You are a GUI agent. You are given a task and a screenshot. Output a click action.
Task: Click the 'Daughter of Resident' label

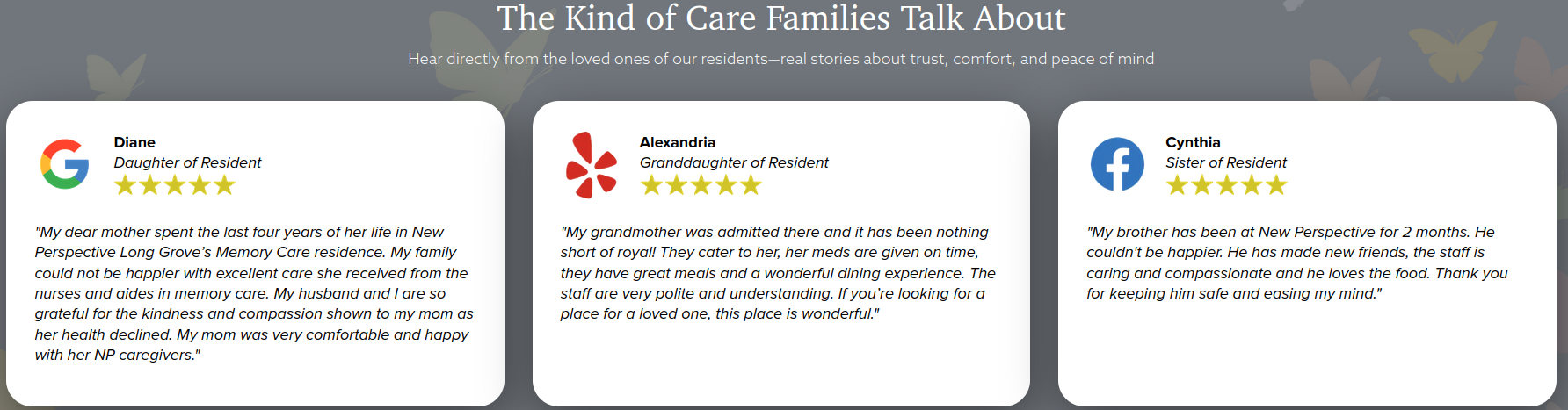click(x=187, y=162)
